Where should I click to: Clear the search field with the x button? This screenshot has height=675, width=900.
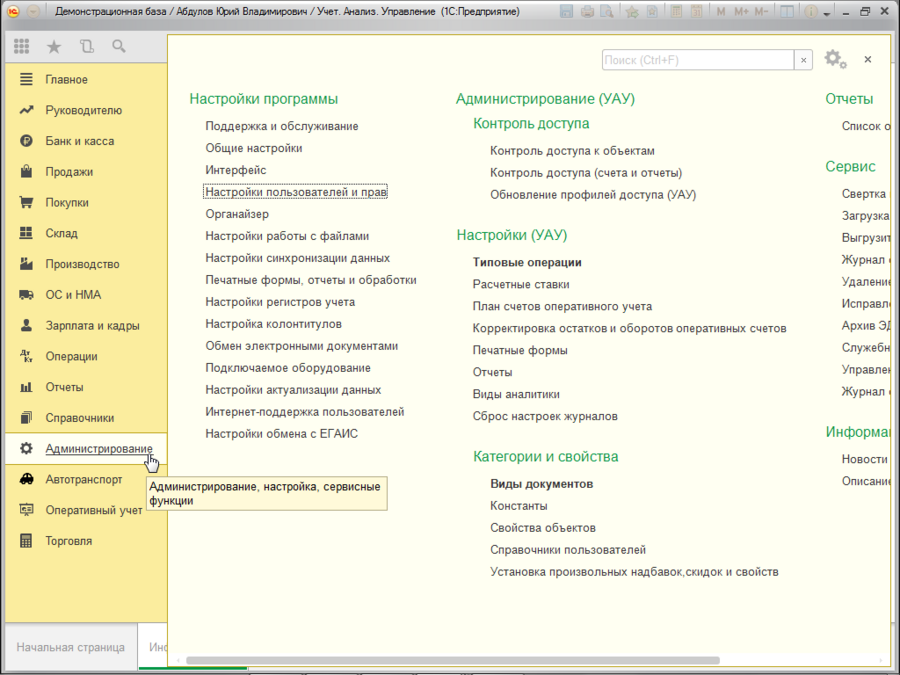click(x=804, y=60)
